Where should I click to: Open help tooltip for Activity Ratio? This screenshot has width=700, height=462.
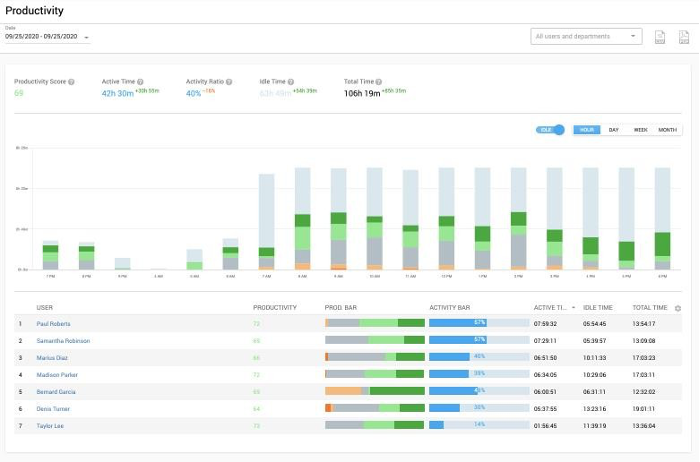click(229, 82)
